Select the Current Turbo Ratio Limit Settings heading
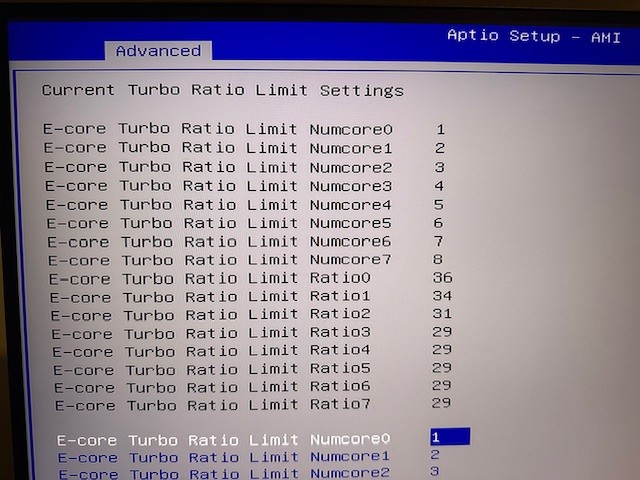640x480 pixels. pos(222,90)
